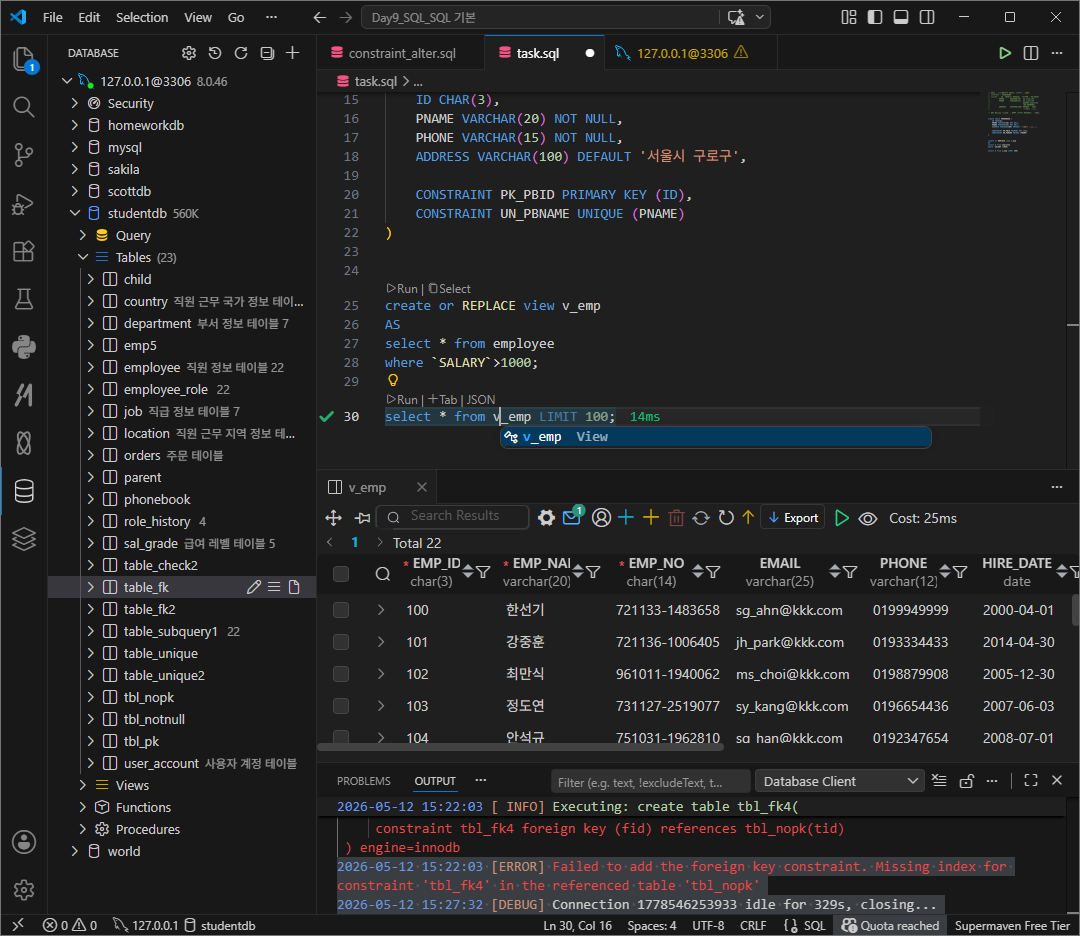Click CRLF line ending in status bar
1080x936 pixels.
point(753,926)
